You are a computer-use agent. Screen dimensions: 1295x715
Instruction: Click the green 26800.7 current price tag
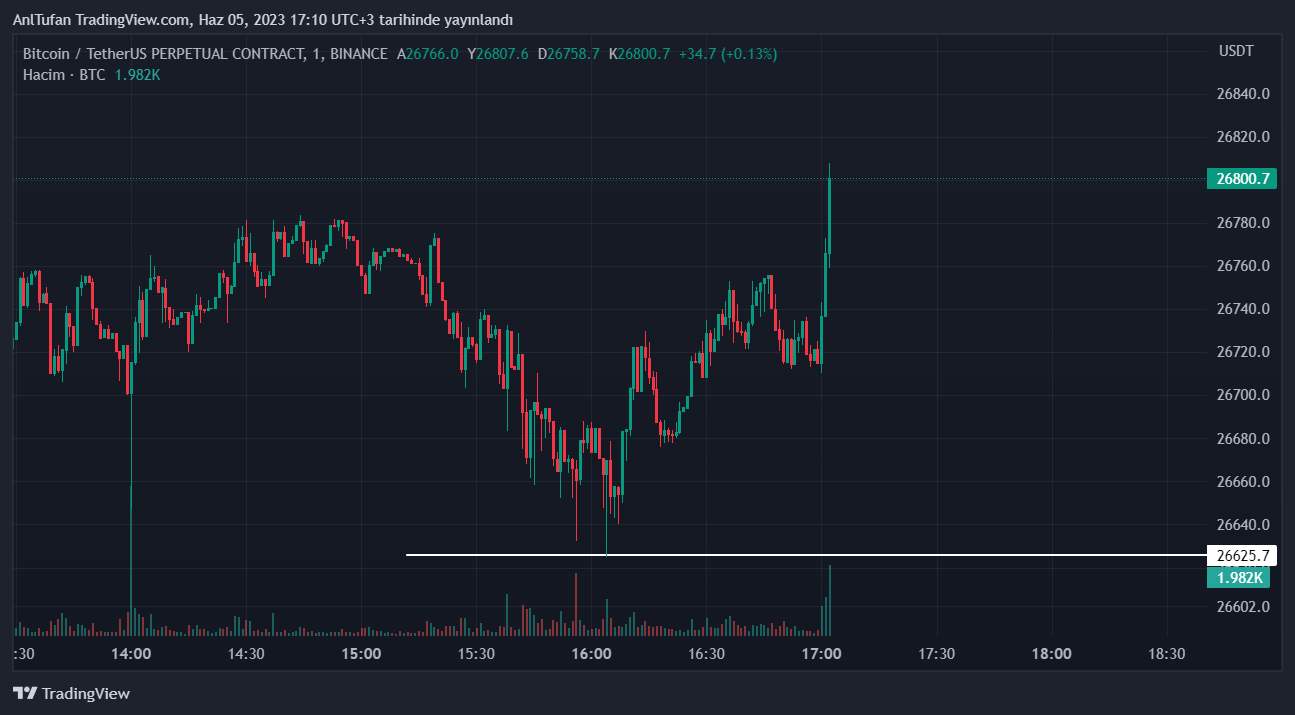pos(1243,180)
